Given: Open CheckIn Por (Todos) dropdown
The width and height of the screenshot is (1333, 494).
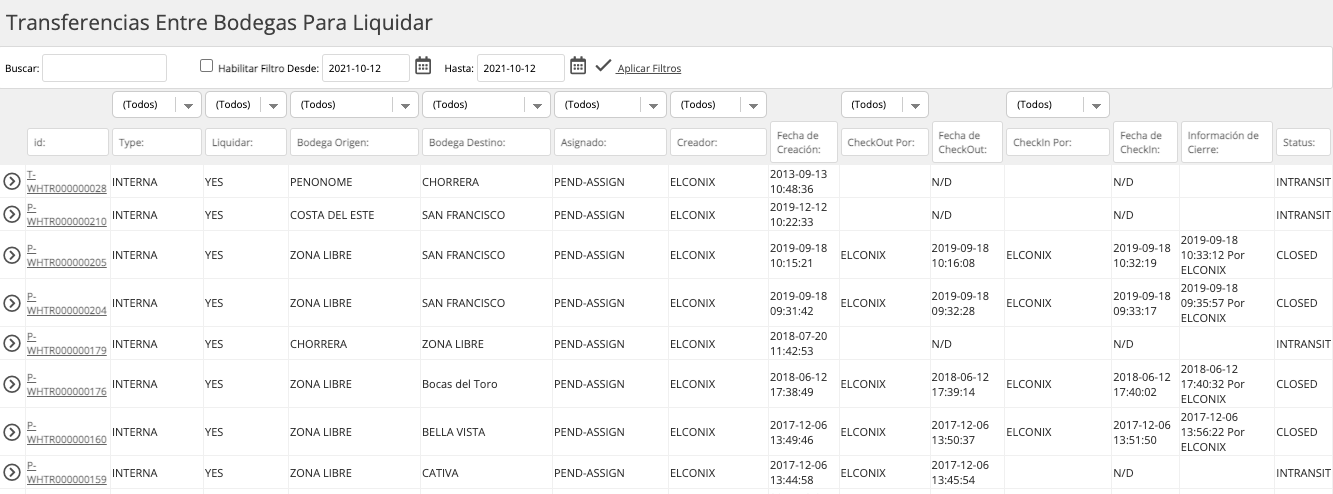Looking at the screenshot, I should click(x=1058, y=104).
